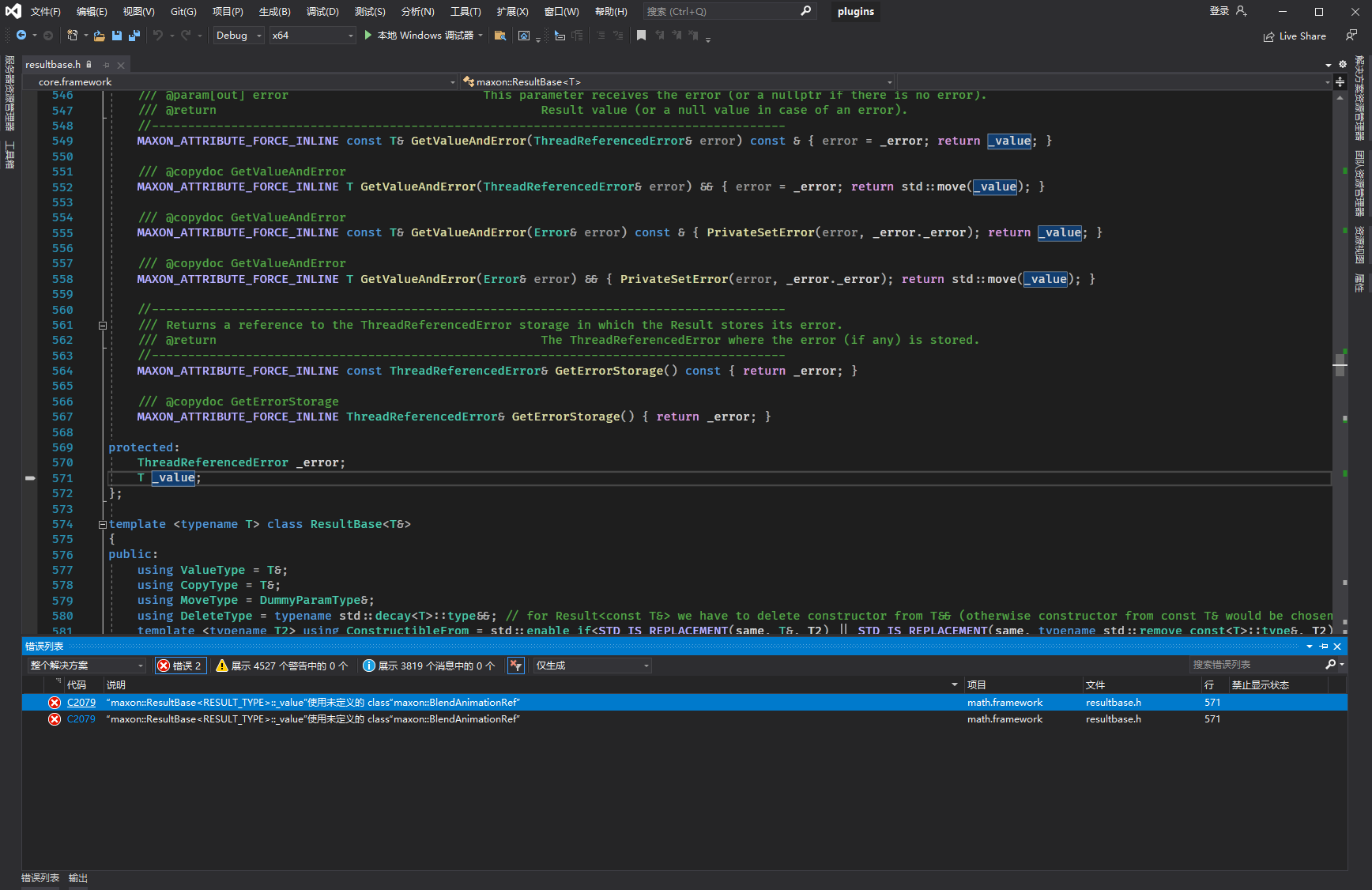Click the Clear Bookmarks icon
Viewport: 1372px width, 890px height.
pyautogui.click(x=693, y=36)
